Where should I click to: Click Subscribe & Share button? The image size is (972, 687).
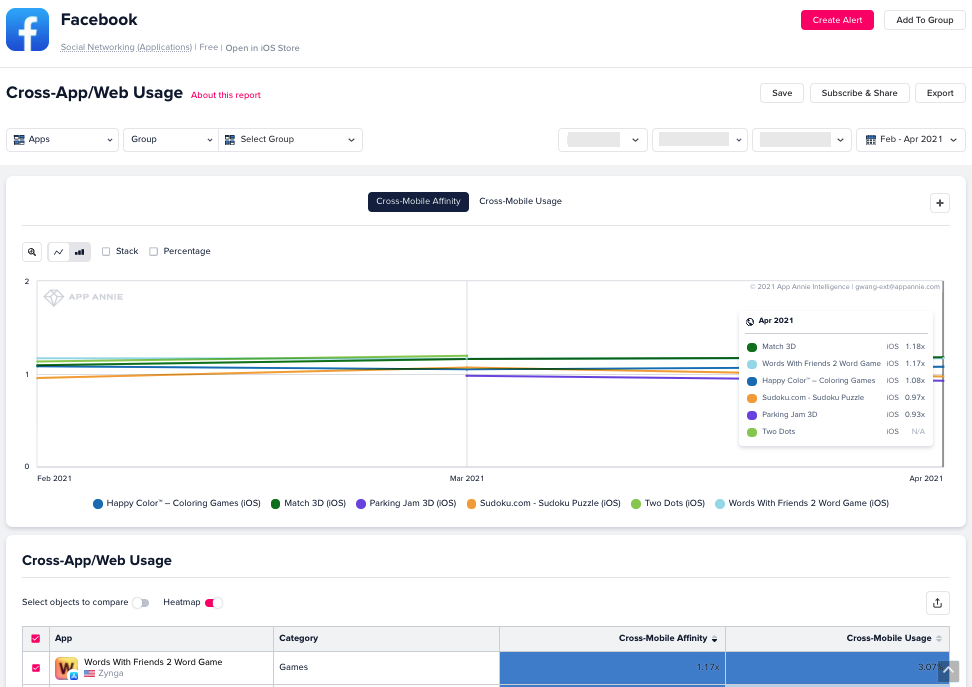859,93
